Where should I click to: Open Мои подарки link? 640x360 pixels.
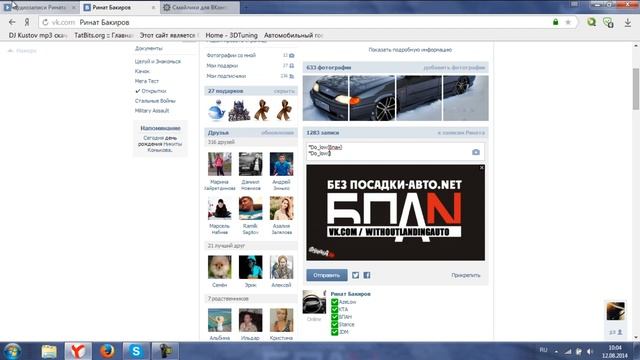pos(222,65)
